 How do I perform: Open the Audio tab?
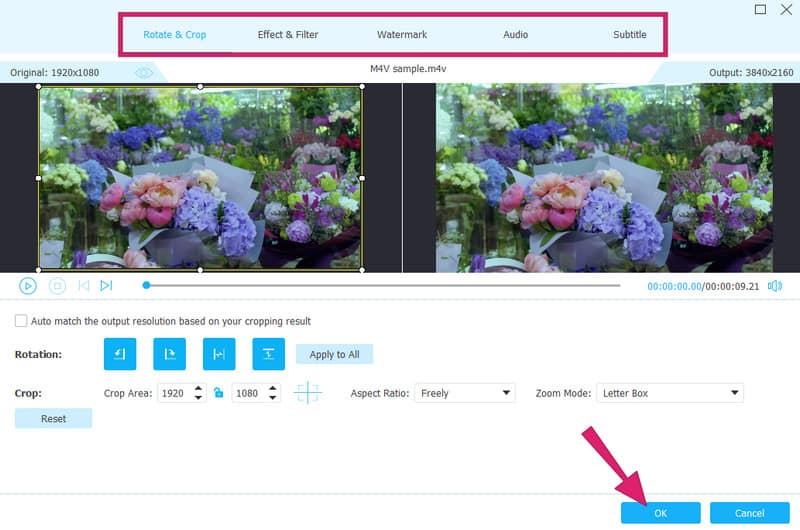[515, 35]
